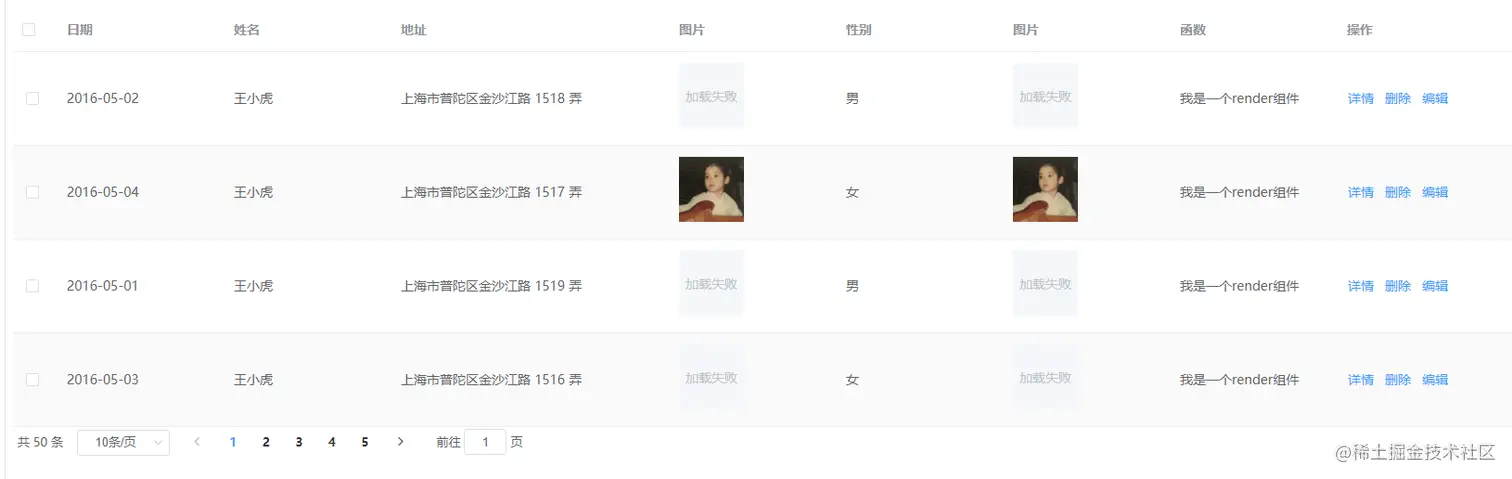
Task: Open the 10条/页 page size dropdown
Action: (123, 442)
